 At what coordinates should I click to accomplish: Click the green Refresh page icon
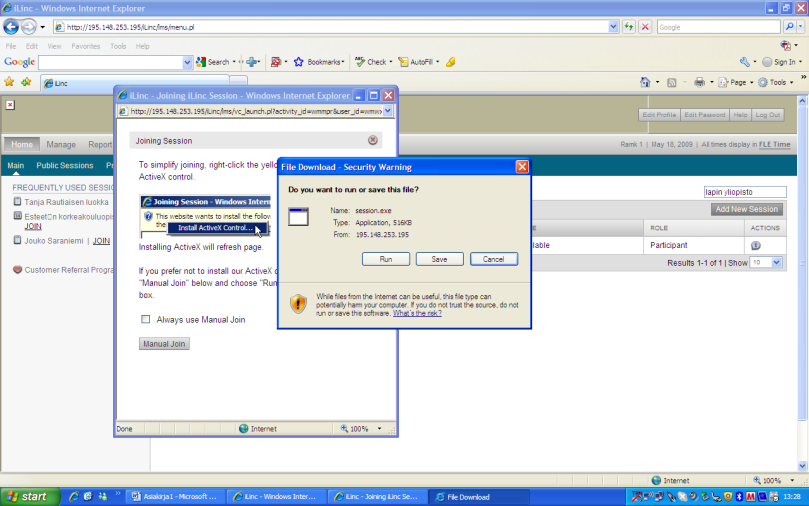(x=628, y=27)
